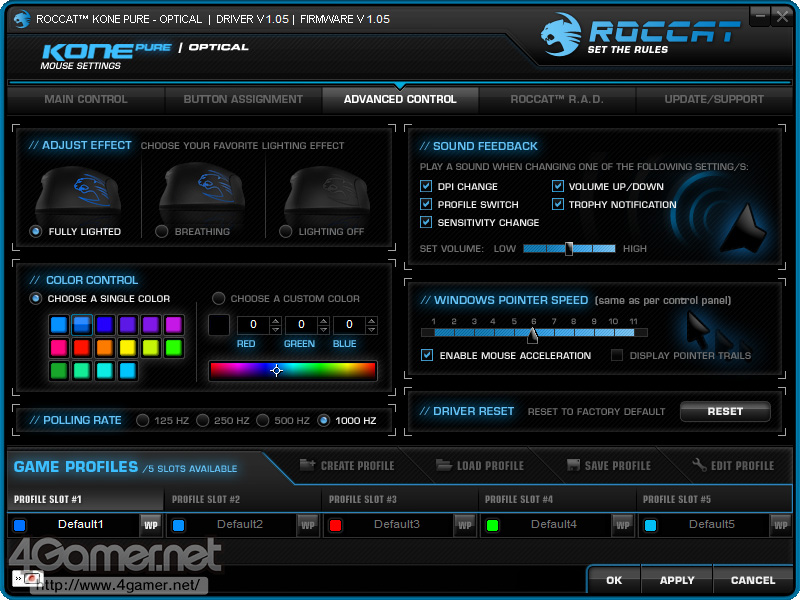Decrease the Blue value with down arrow
This screenshot has height=600, width=800.
[371, 330]
